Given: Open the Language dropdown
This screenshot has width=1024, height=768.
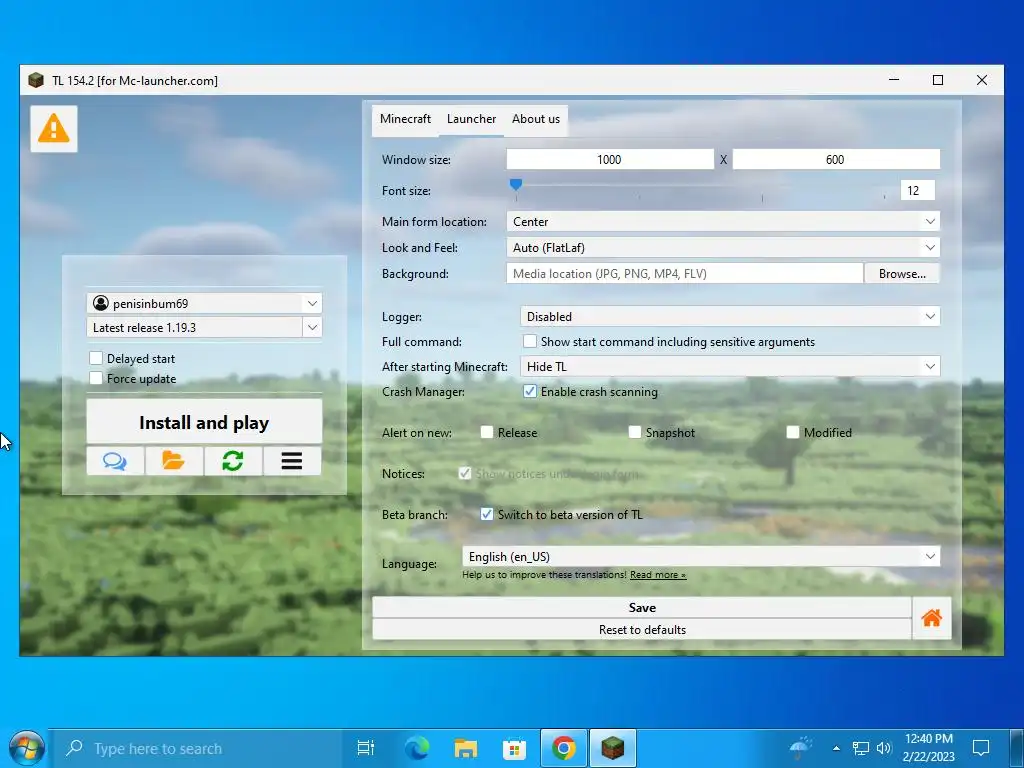Looking at the screenshot, I should coord(701,556).
